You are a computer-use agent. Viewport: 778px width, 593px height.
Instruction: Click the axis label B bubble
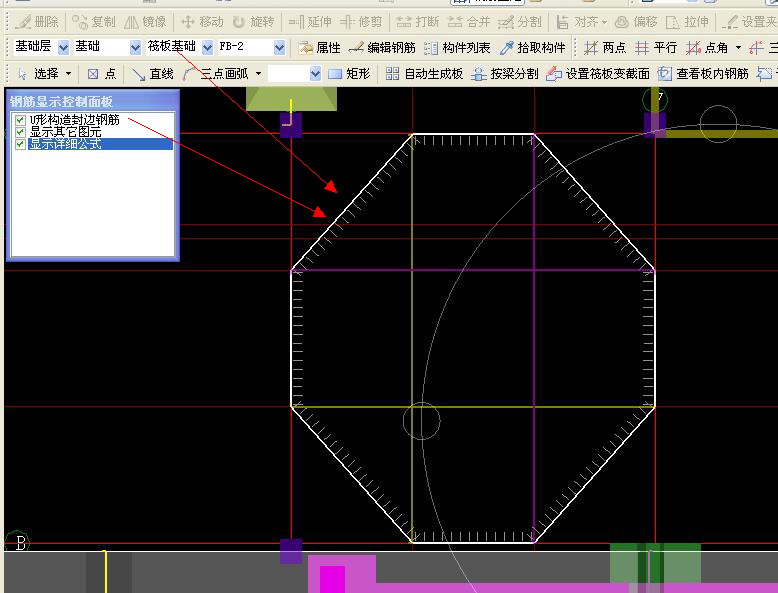(17, 542)
